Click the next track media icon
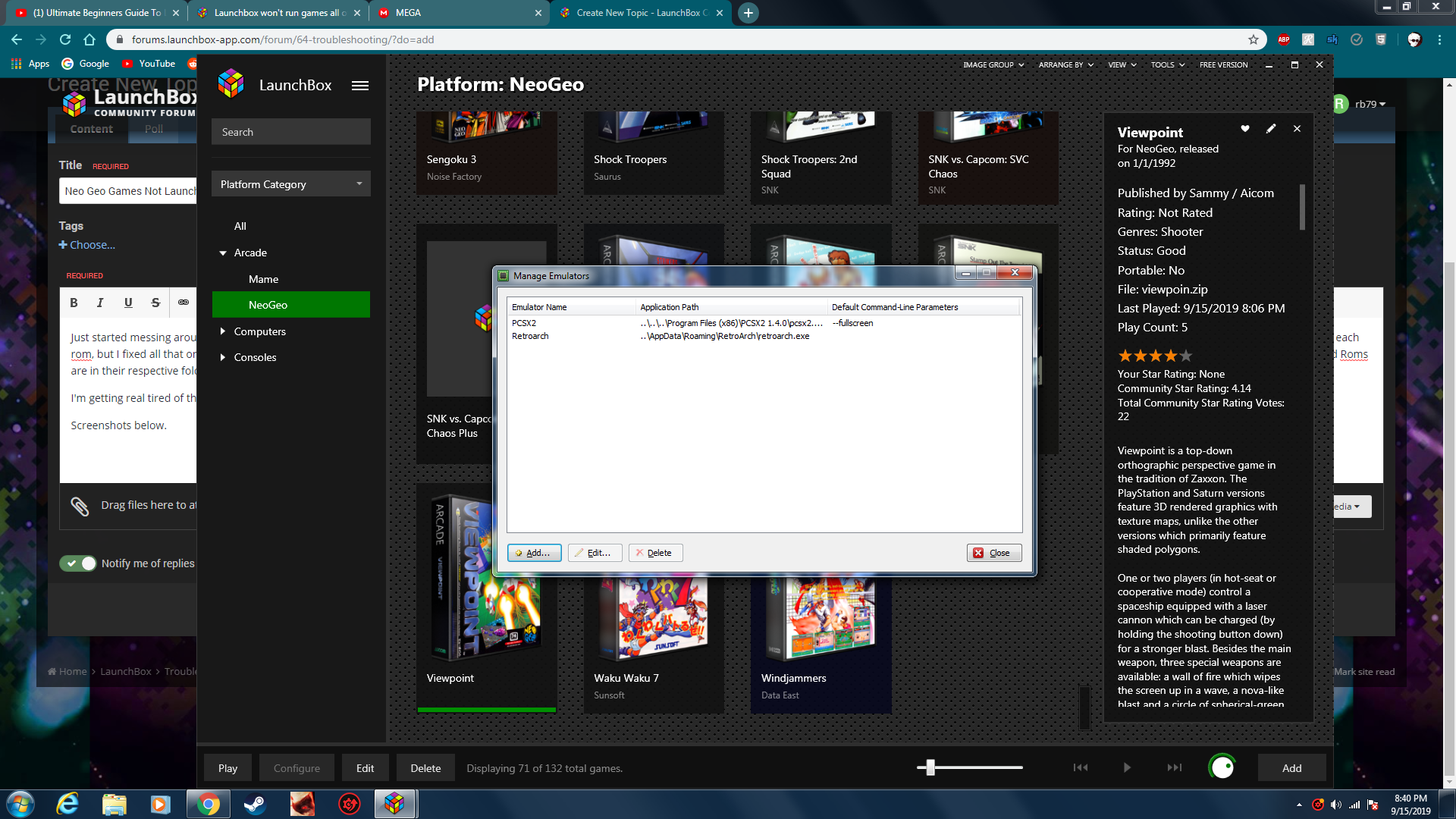This screenshot has height=819, width=1456. pyautogui.click(x=1174, y=767)
